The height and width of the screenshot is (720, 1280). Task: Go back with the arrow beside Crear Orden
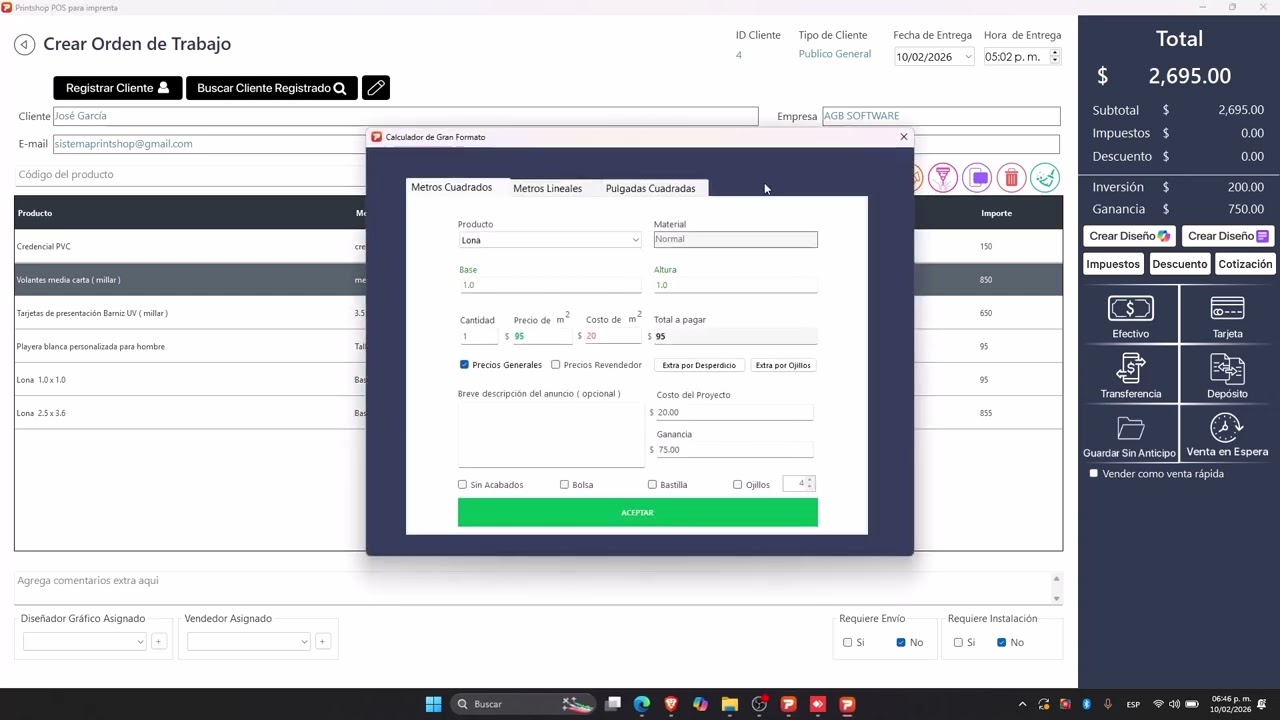[25, 44]
